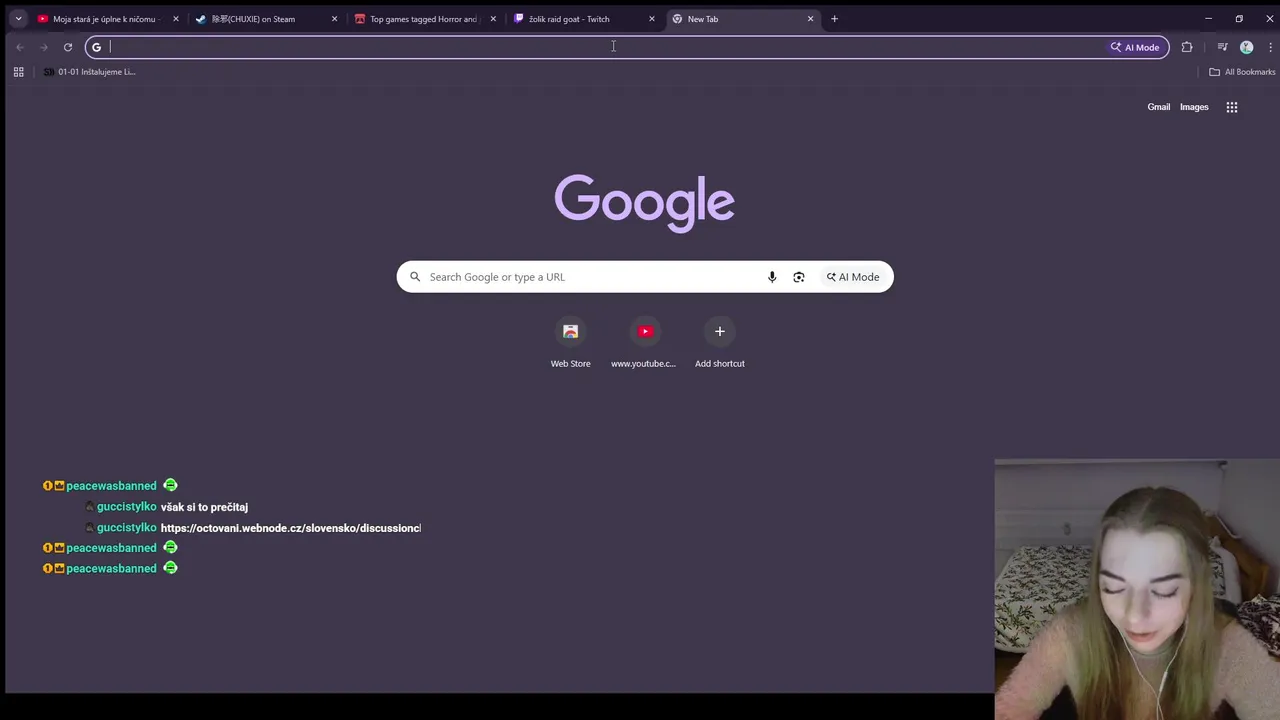
Task: Open the Extensions puzzle icon
Action: (x=1187, y=47)
